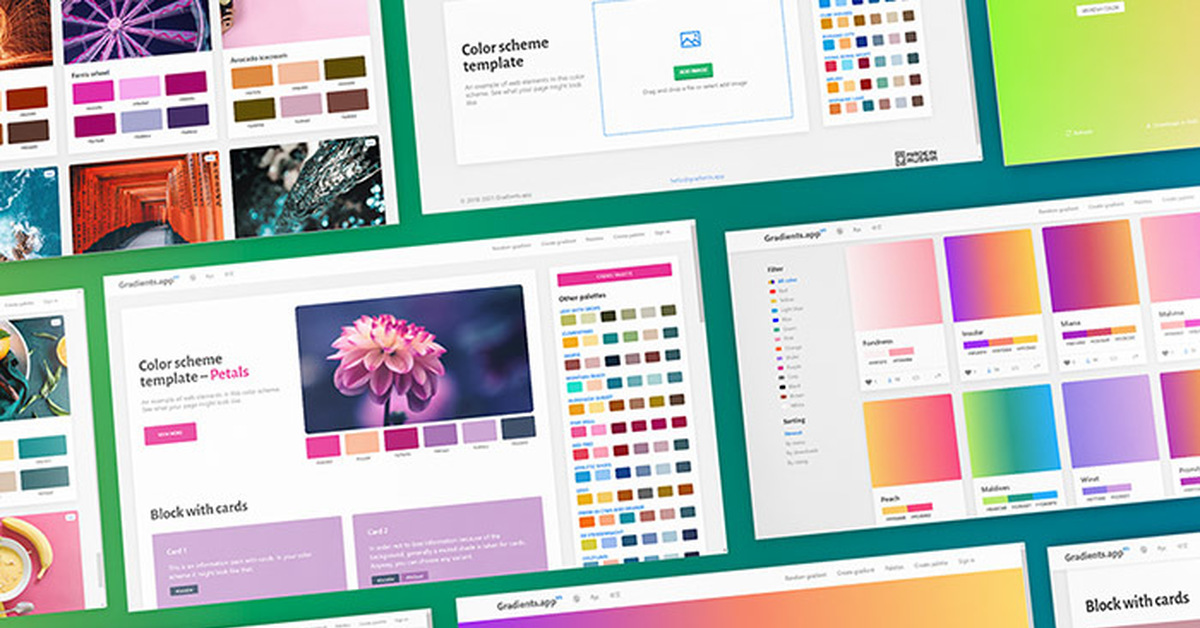The image size is (1200, 628).
Task: Select the Green color filter
Action: (786, 329)
